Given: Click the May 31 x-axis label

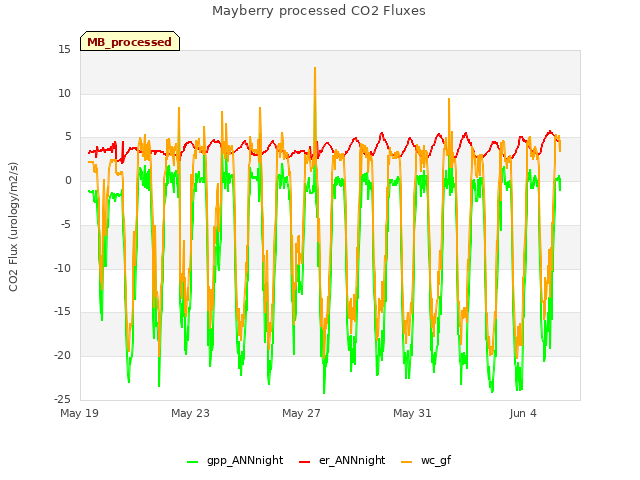Looking at the screenshot, I should click(412, 413).
